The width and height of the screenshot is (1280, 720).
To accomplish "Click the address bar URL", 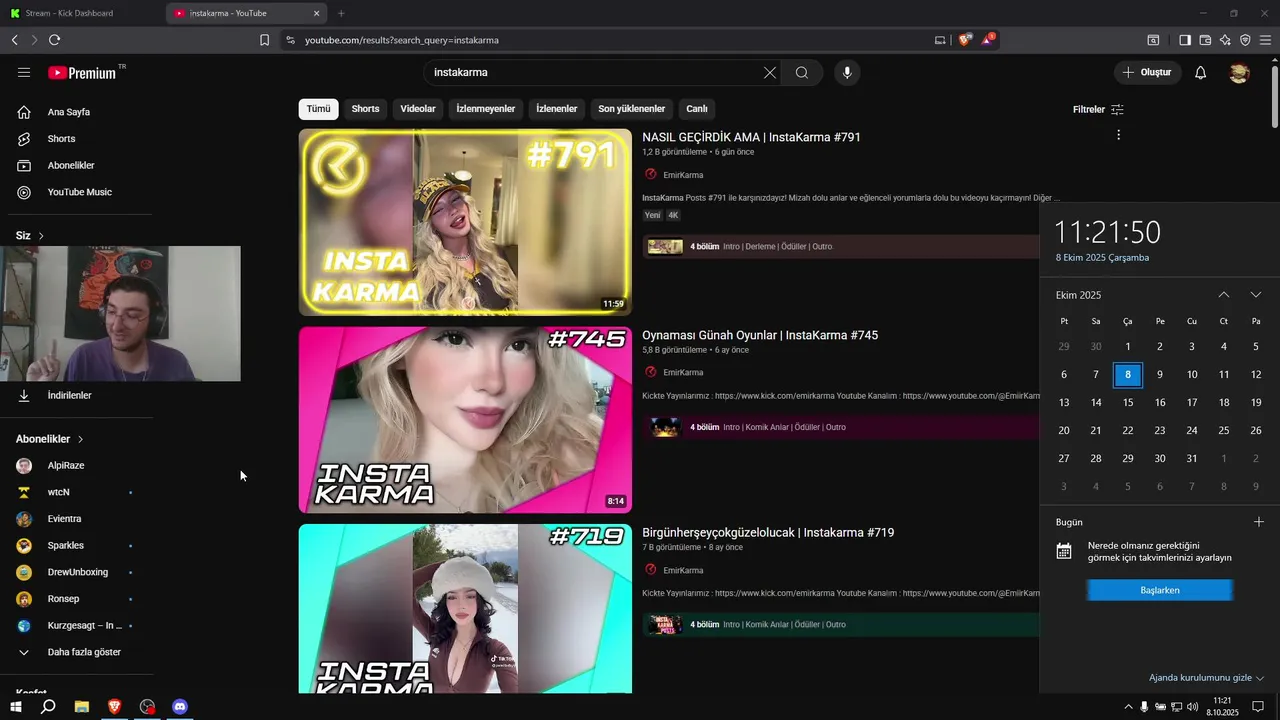I will pos(402,40).
